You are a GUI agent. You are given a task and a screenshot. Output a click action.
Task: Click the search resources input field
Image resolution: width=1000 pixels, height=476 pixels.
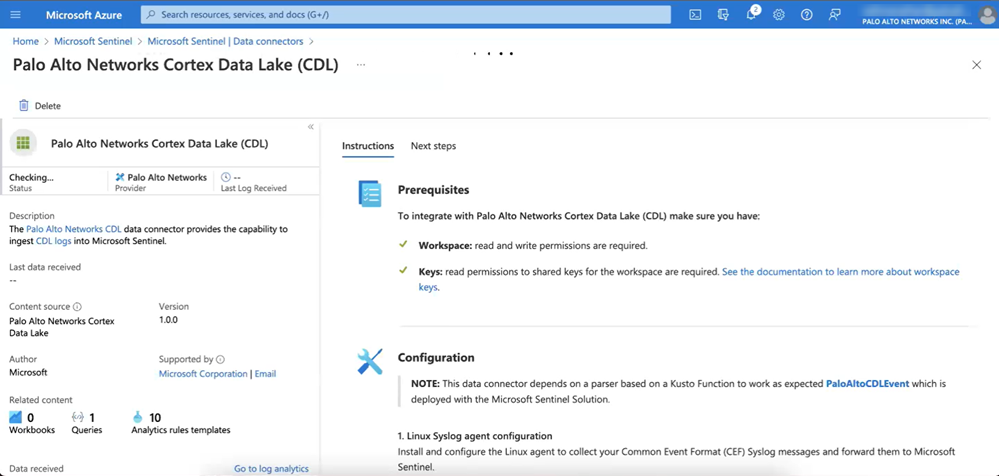point(405,15)
